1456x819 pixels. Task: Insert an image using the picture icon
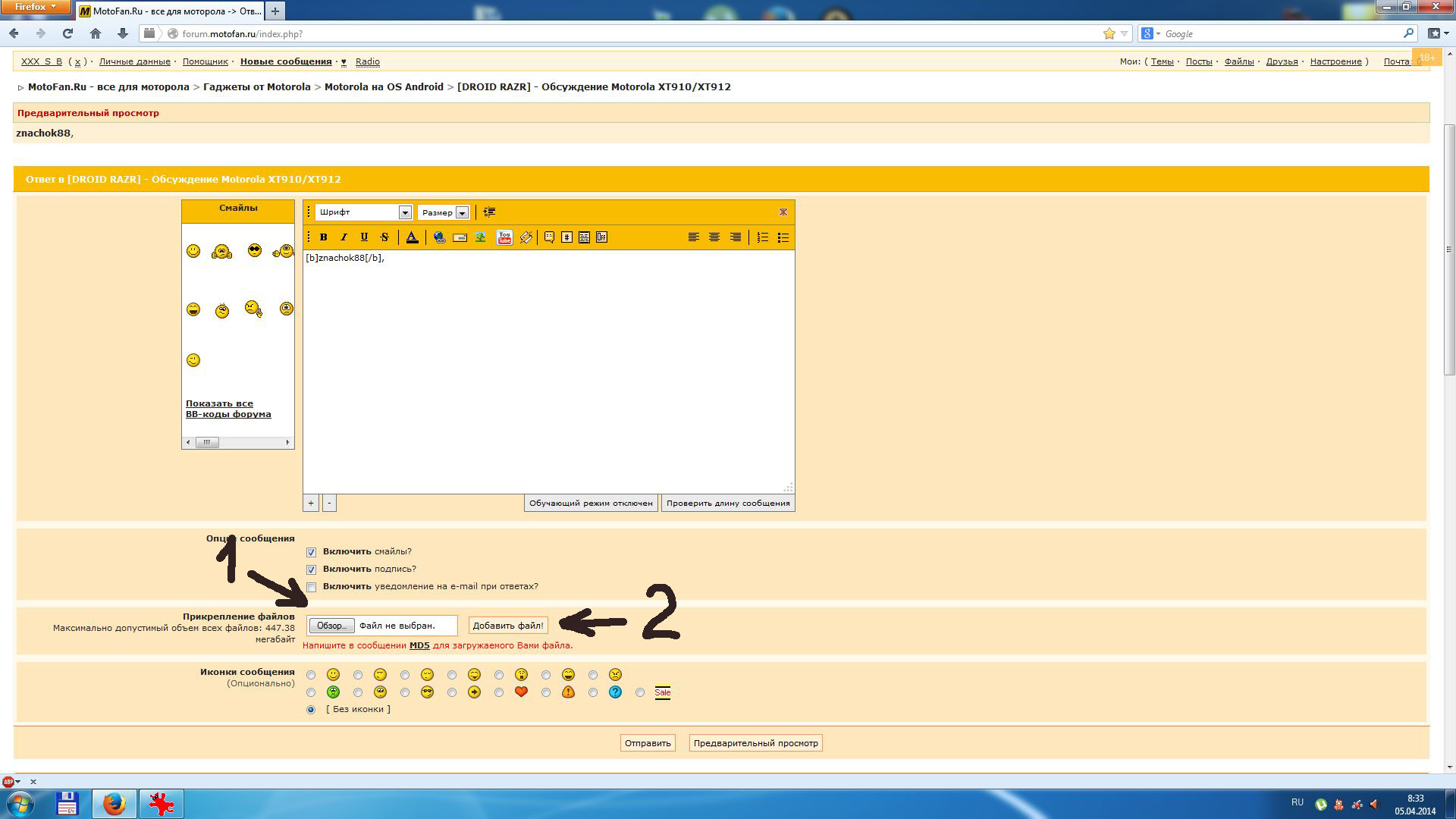(480, 237)
